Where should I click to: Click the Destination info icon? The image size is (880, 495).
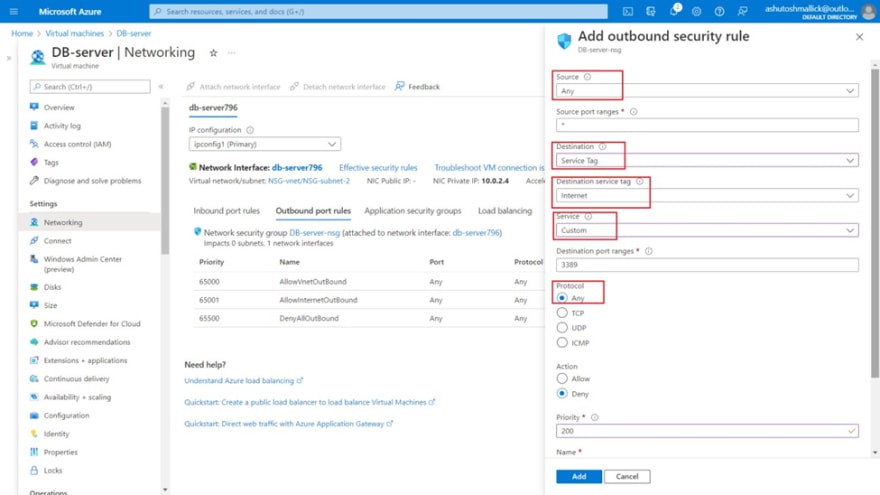click(602, 146)
